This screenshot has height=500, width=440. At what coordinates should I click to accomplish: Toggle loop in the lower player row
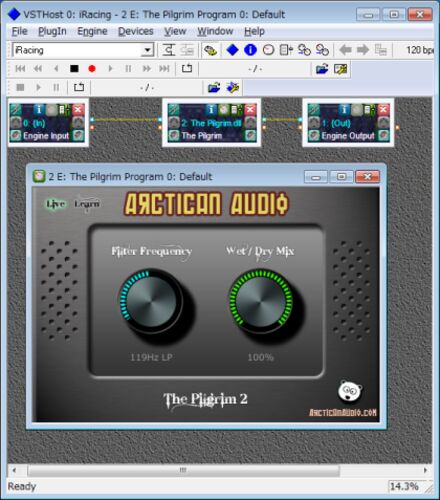[x=79, y=87]
